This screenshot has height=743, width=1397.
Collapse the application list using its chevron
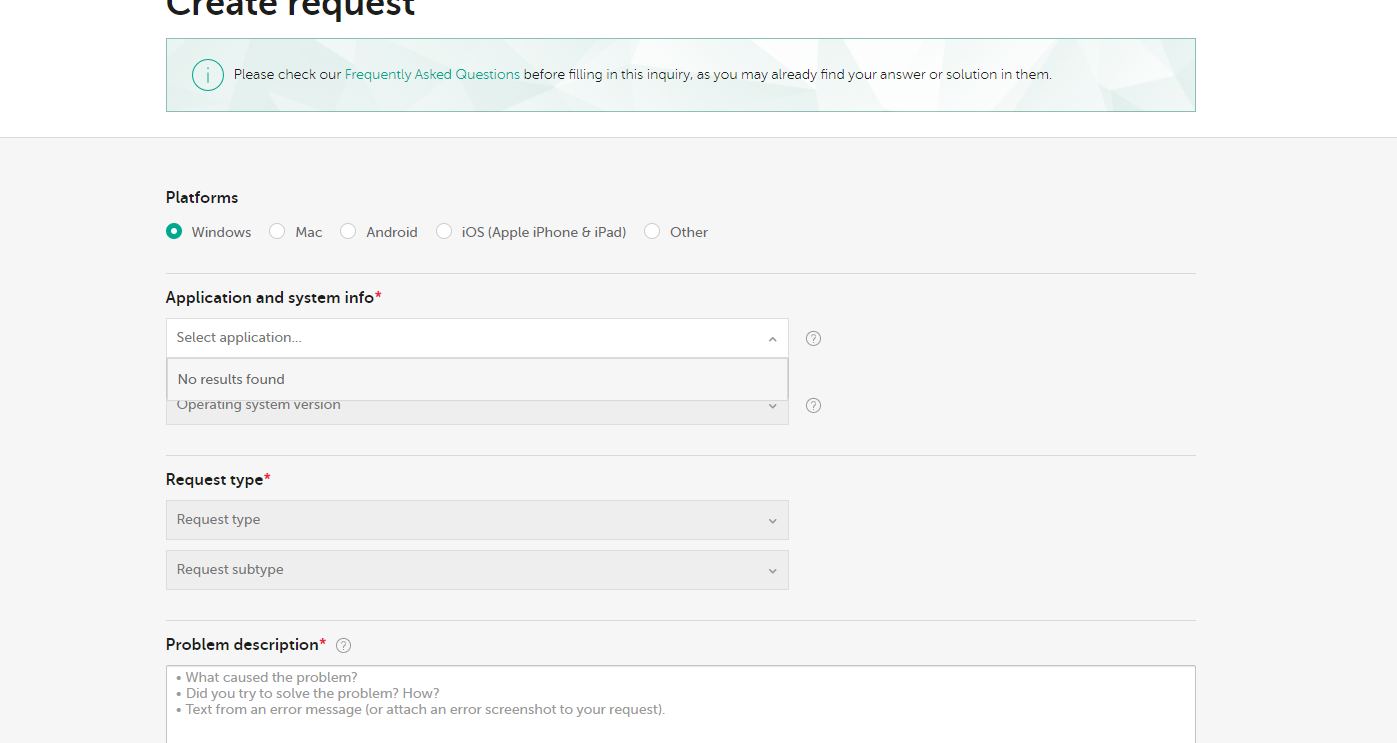click(x=772, y=339)
